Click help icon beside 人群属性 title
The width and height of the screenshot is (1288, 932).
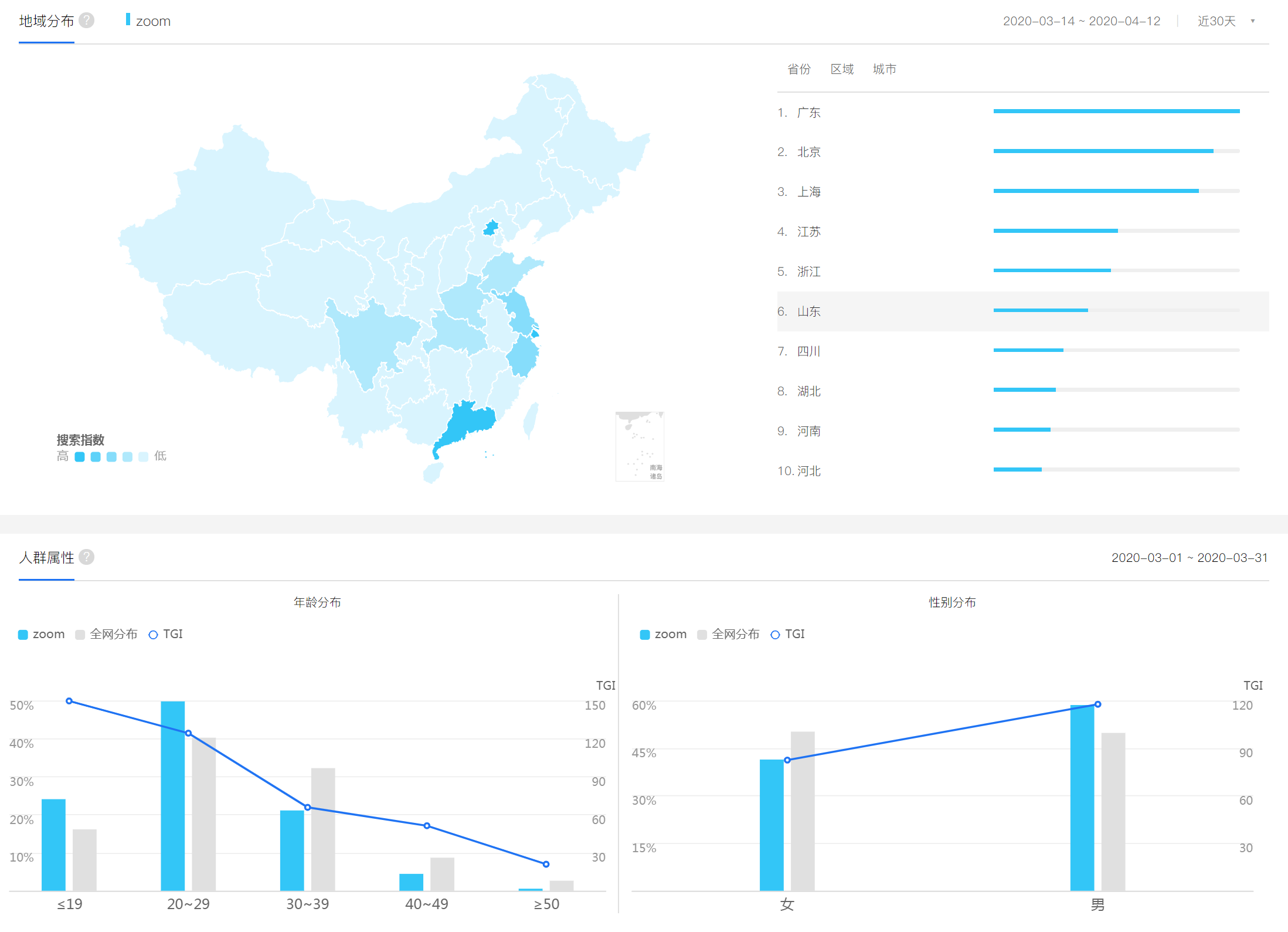pyautogui.click(x=86, y=557)
